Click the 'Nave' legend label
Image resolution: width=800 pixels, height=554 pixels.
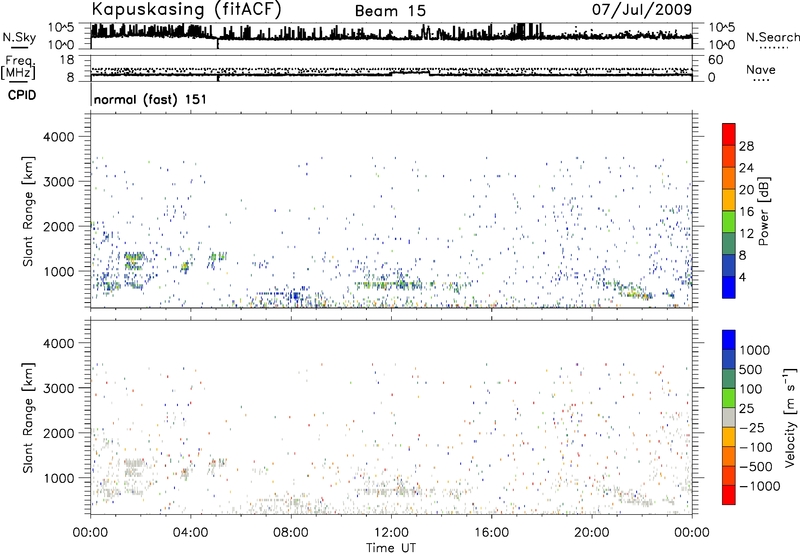point(761,70)
